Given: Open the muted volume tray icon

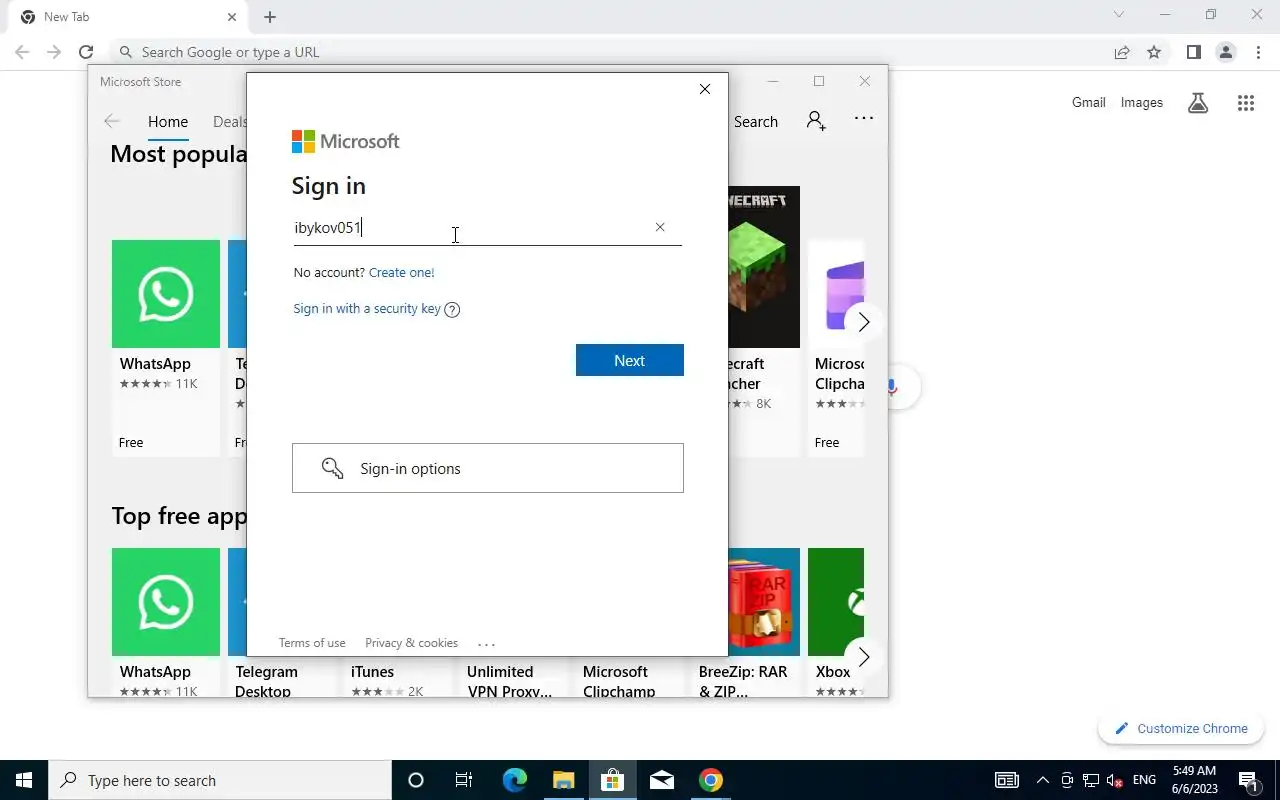Looking at the screenshot, I should (x=1115, y=780).
